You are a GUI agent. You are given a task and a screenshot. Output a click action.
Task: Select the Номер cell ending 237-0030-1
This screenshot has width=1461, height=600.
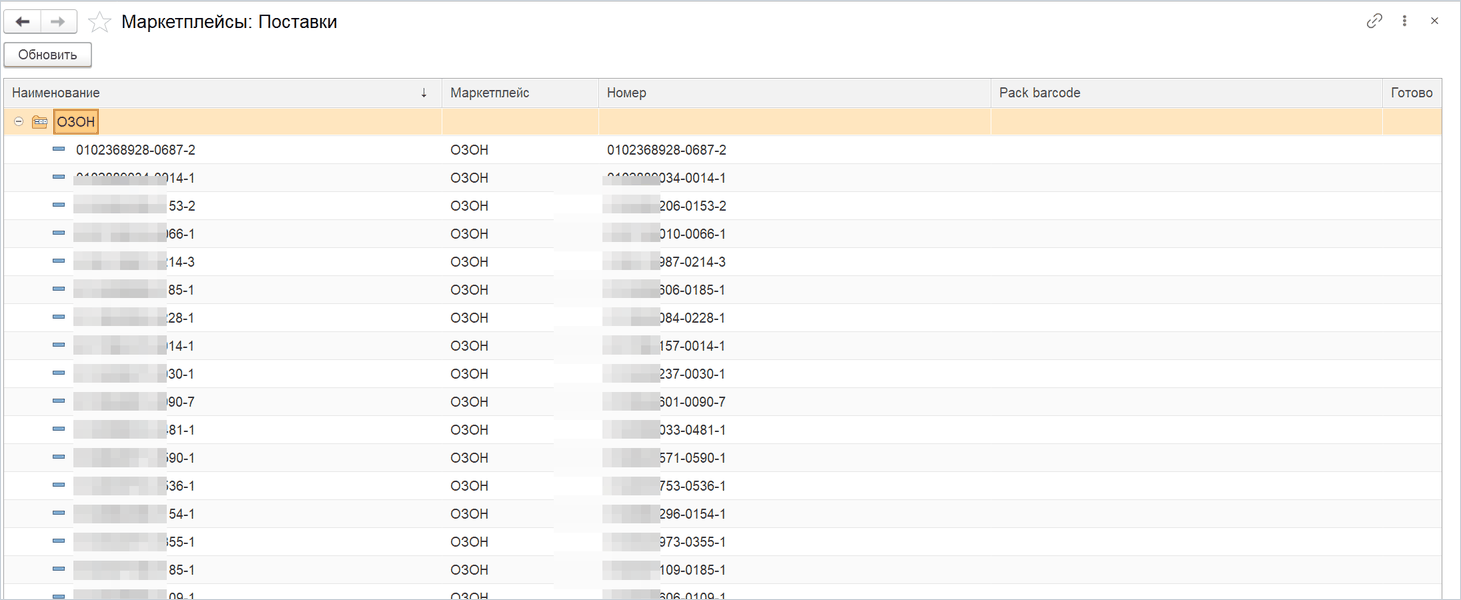[x=667, y=374]
